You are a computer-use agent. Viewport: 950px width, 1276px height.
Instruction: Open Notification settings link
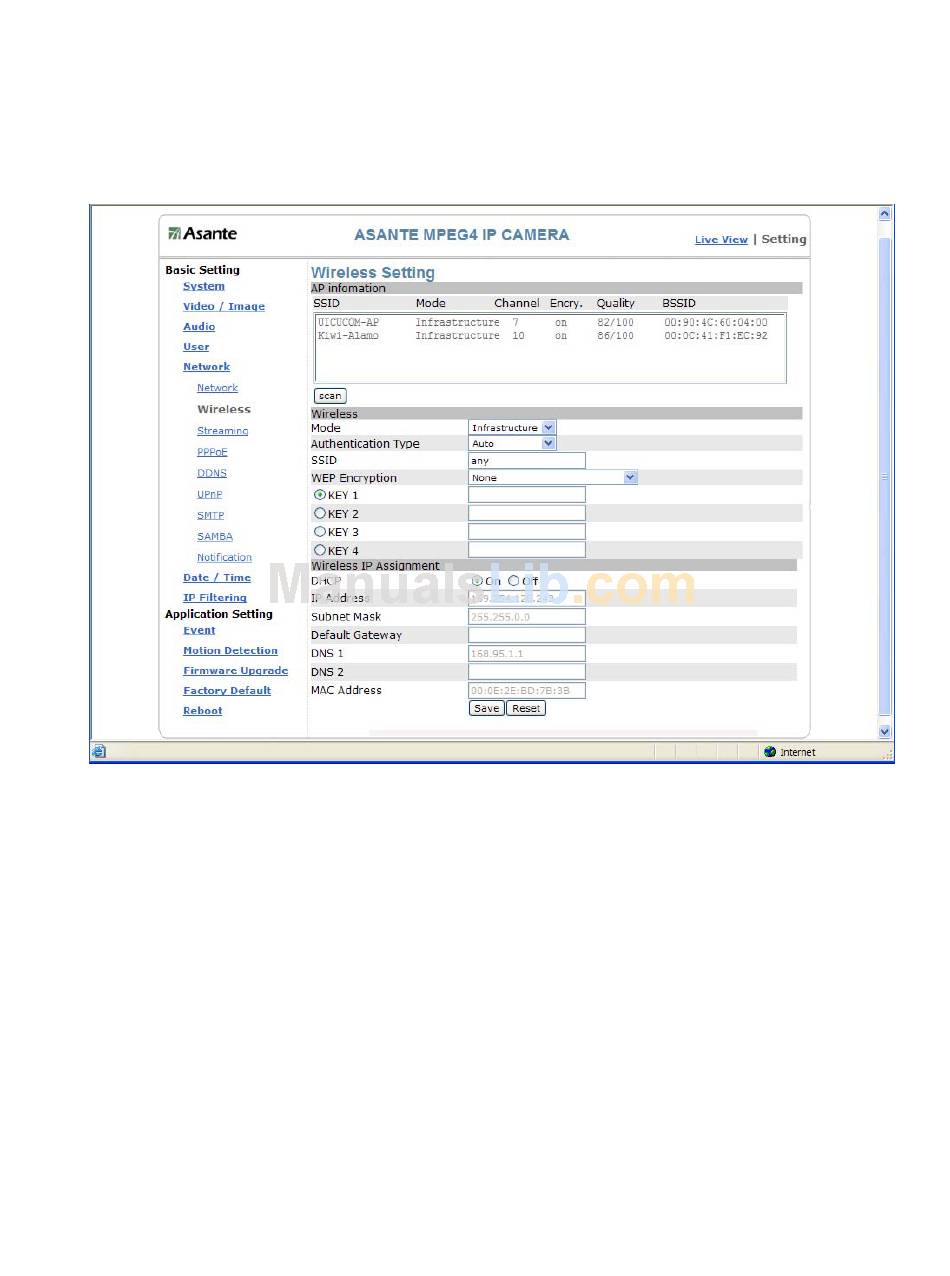click(x=224, y=557)
